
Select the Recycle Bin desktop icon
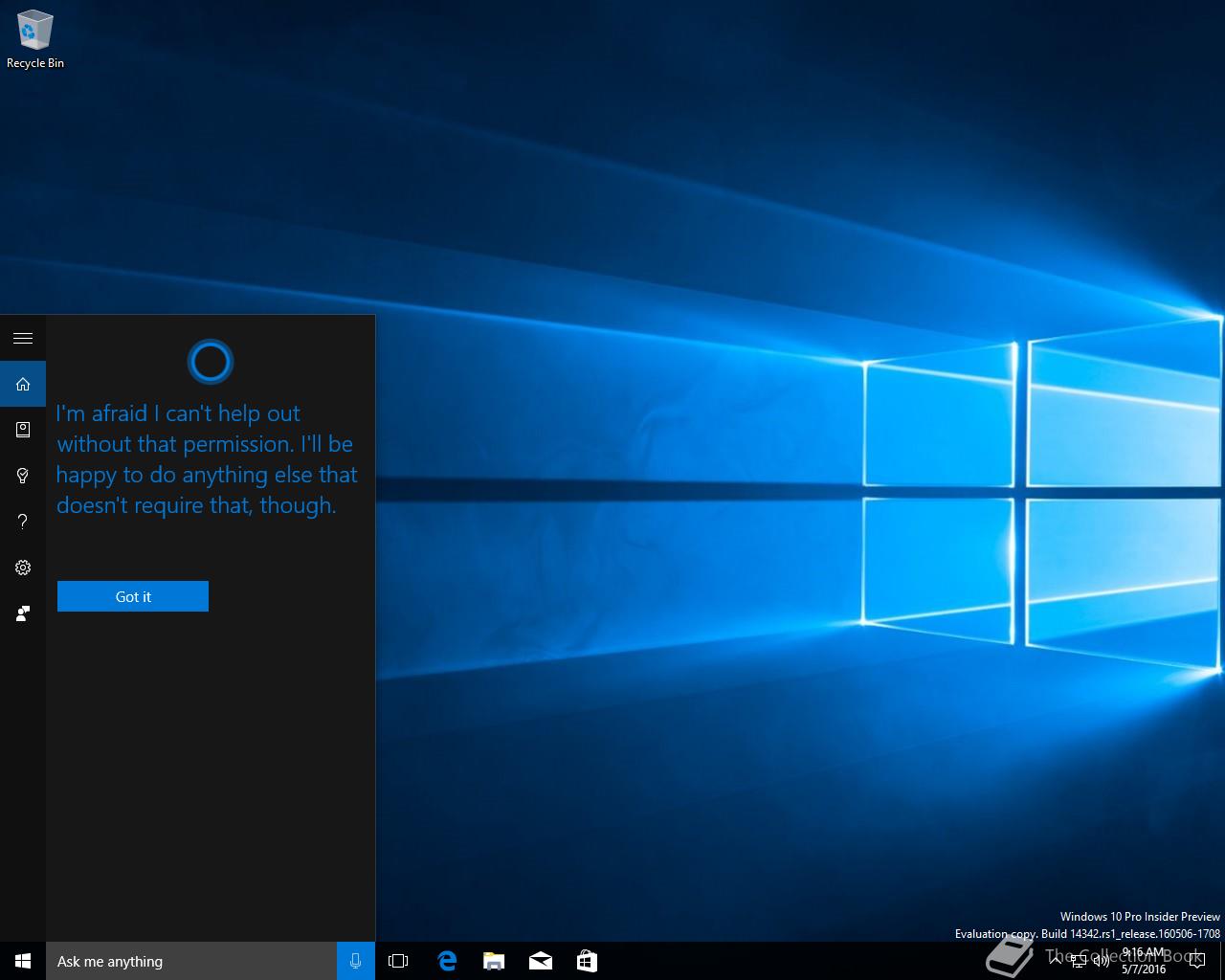pos(35,40)
